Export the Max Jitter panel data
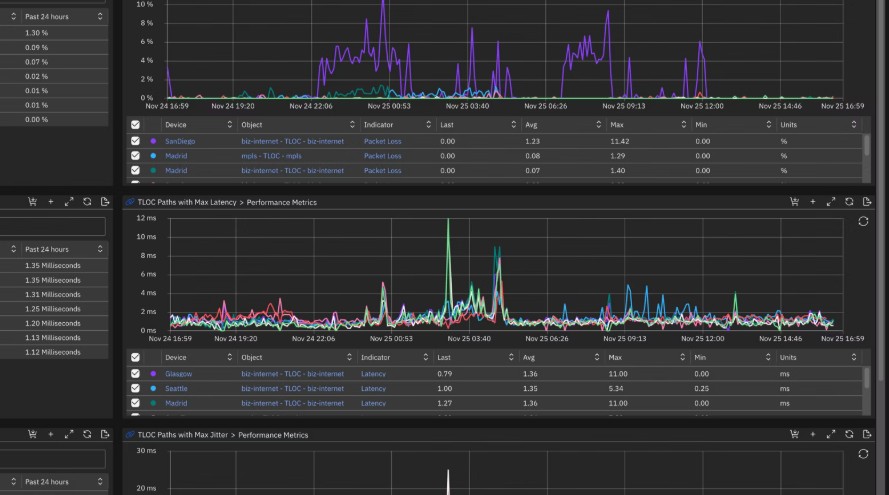889x495 pixels. pyautogui.click(x=867, y=435)
